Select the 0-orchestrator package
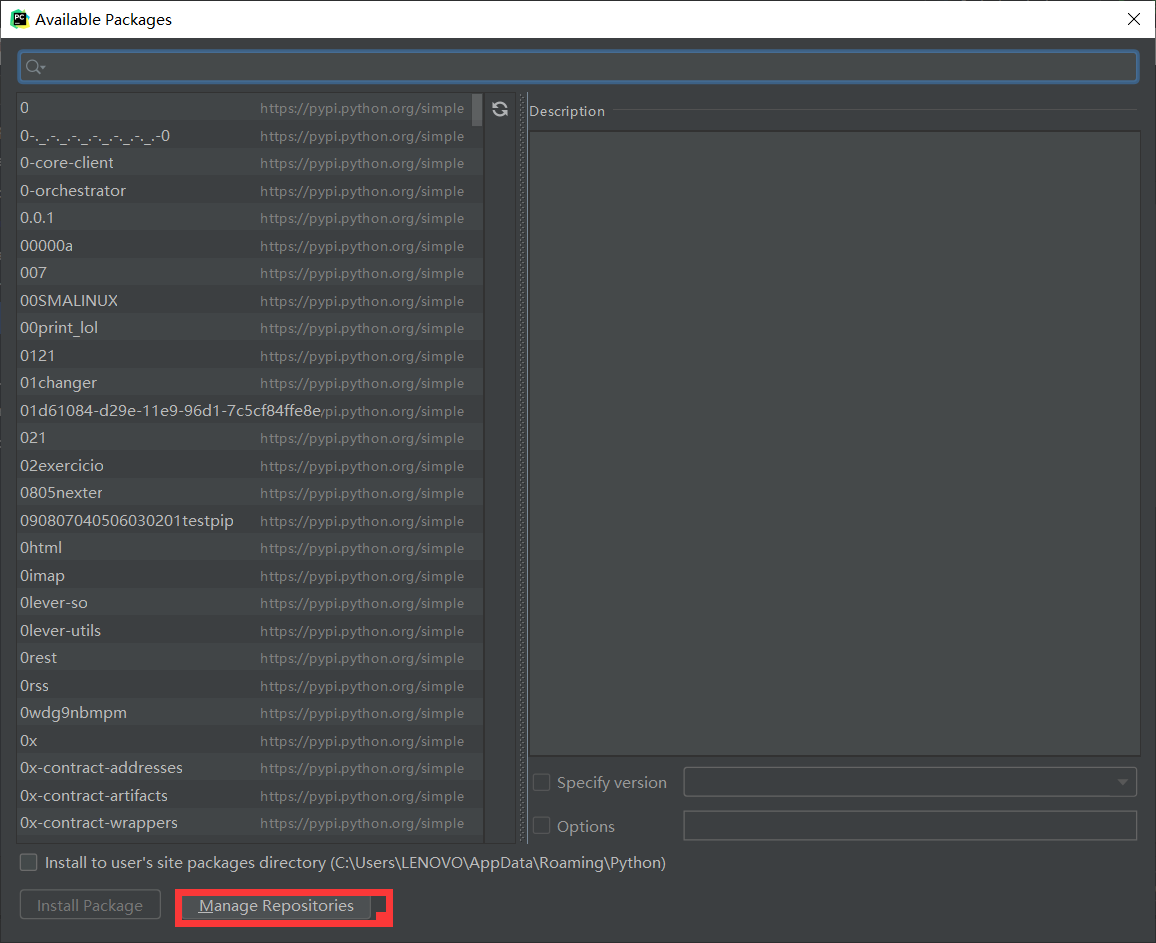 [x=250, y=191]
